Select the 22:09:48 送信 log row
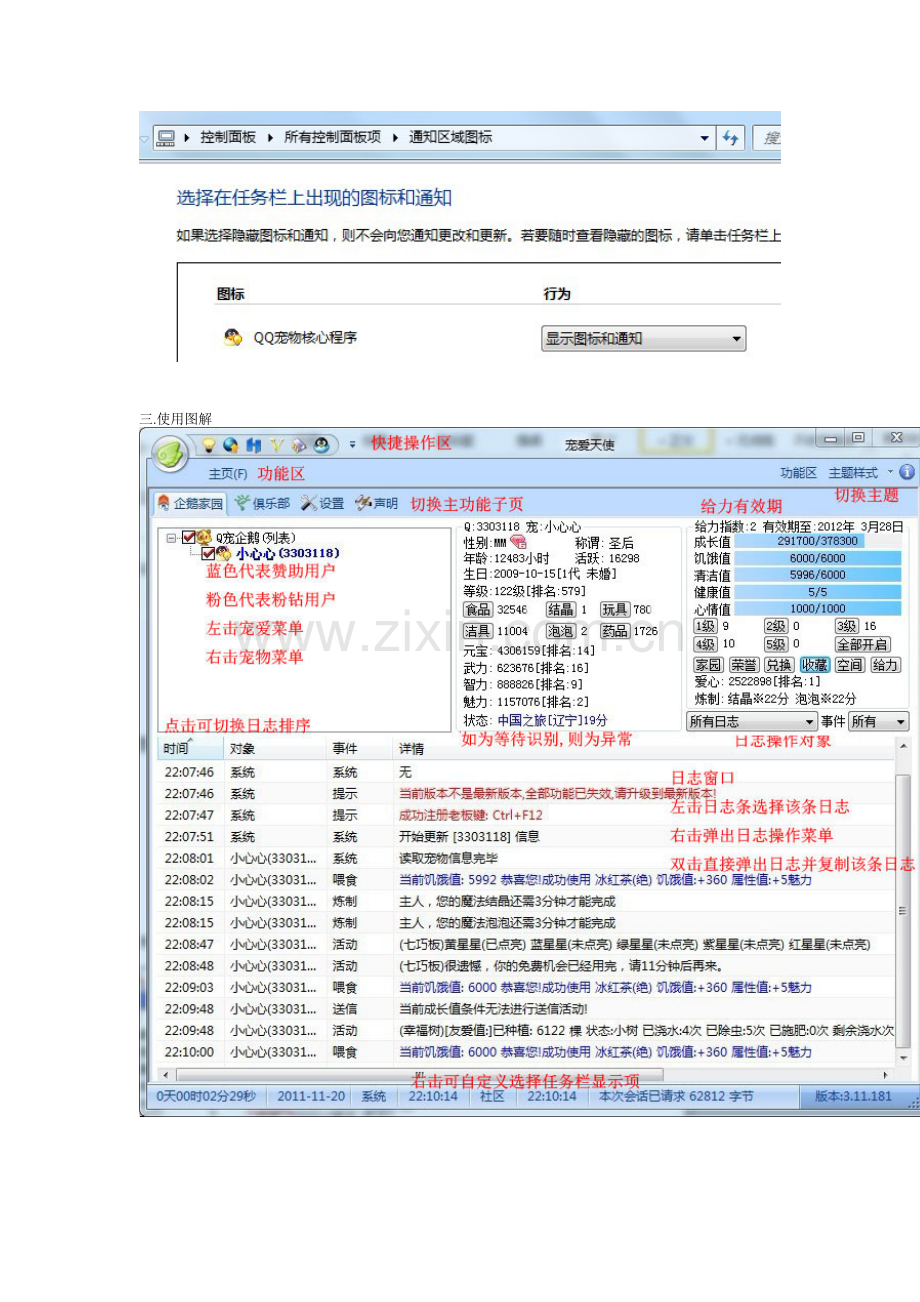This screenshot has width=920, height=1302. 527,1009
